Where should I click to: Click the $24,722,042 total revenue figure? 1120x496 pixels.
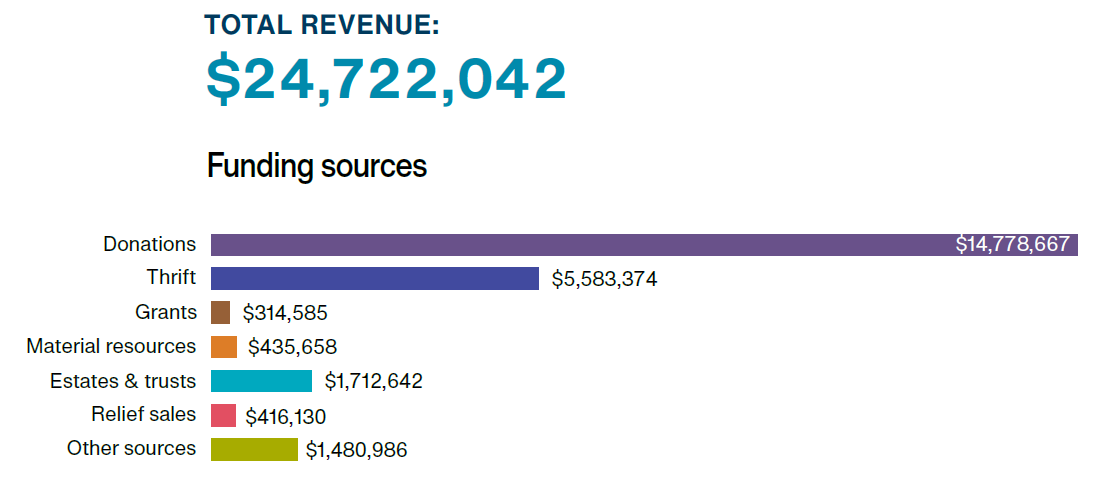pyautogui.click(x=386, y=80)
